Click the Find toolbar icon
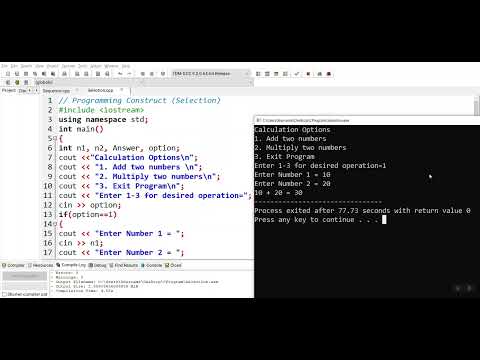Image resolution: width=480 pixels, height=360 pixels. click(77, 74)
